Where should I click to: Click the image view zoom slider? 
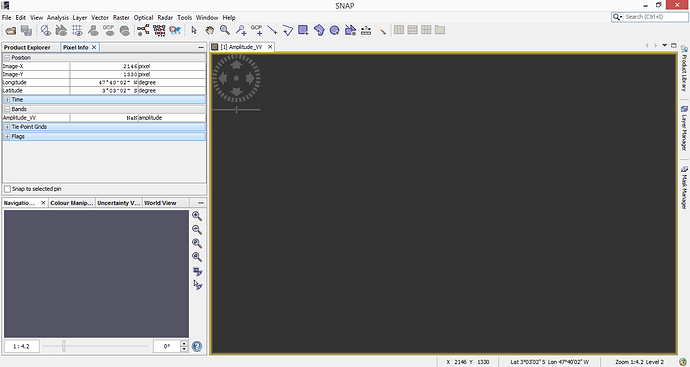(236, 110)
